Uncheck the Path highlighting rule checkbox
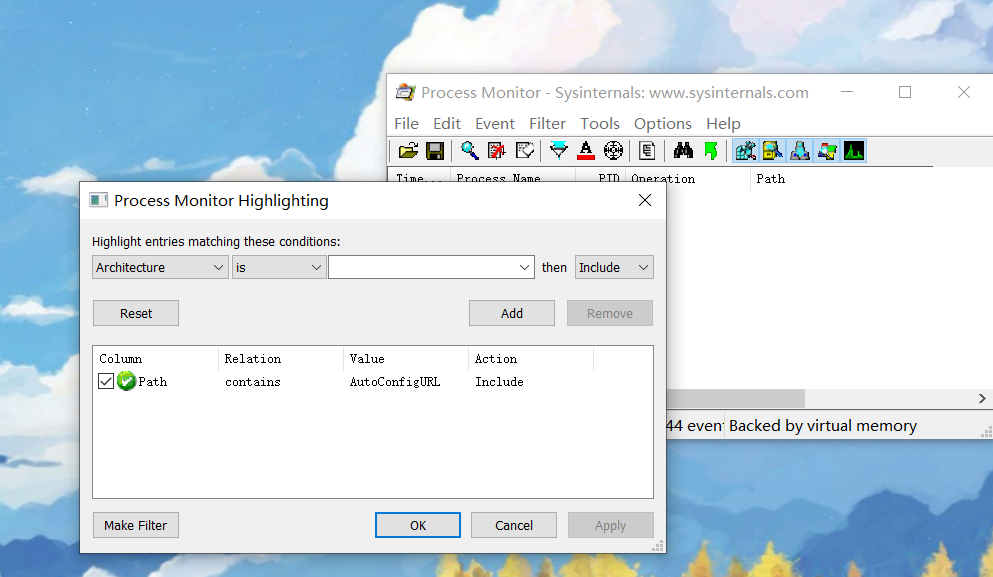The width and height of the screenshot is (993, 577). pyautogui.click(x=105, y=381)
